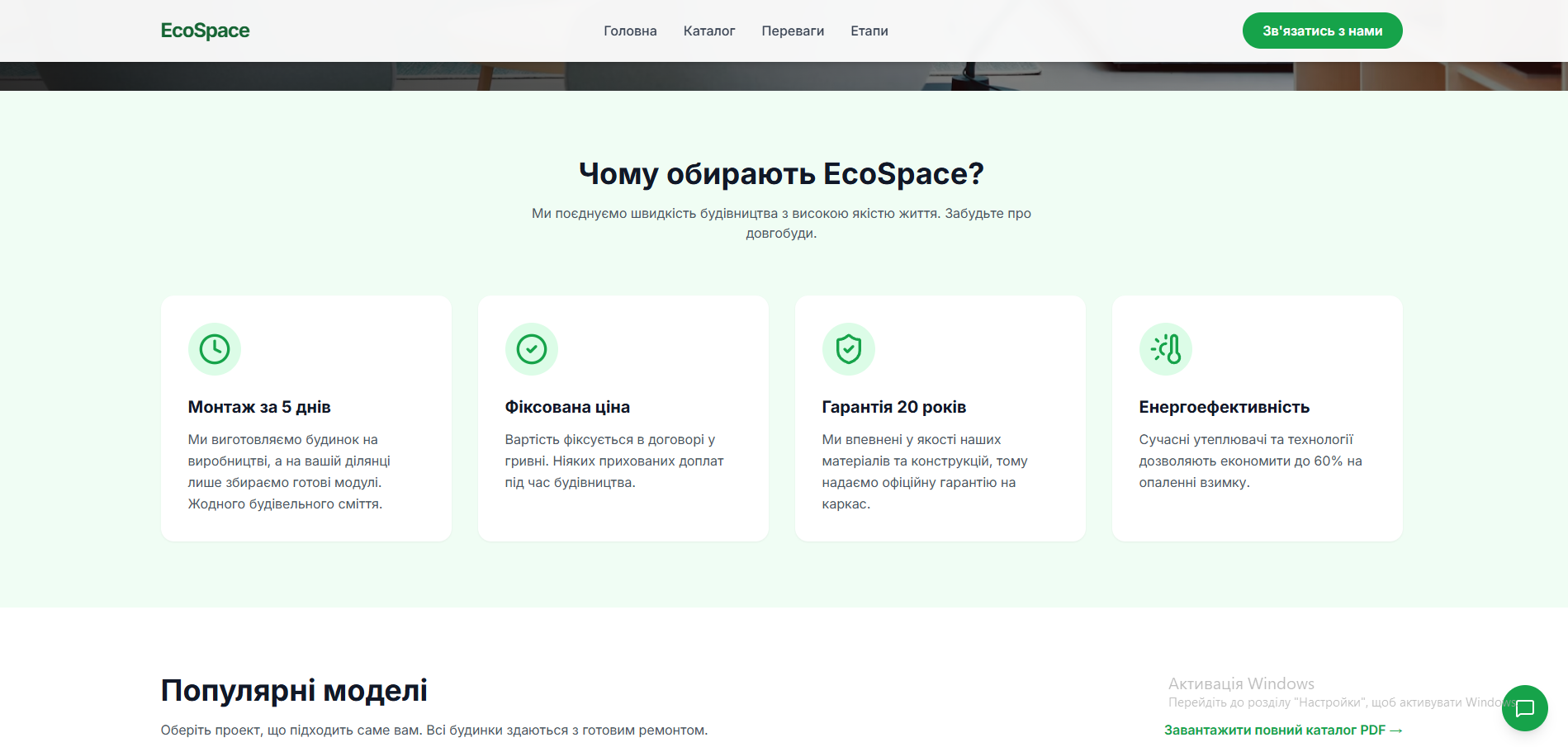Open the Головна nav link
Screen dimensions: 1568x747
click(x=630, y=31)
